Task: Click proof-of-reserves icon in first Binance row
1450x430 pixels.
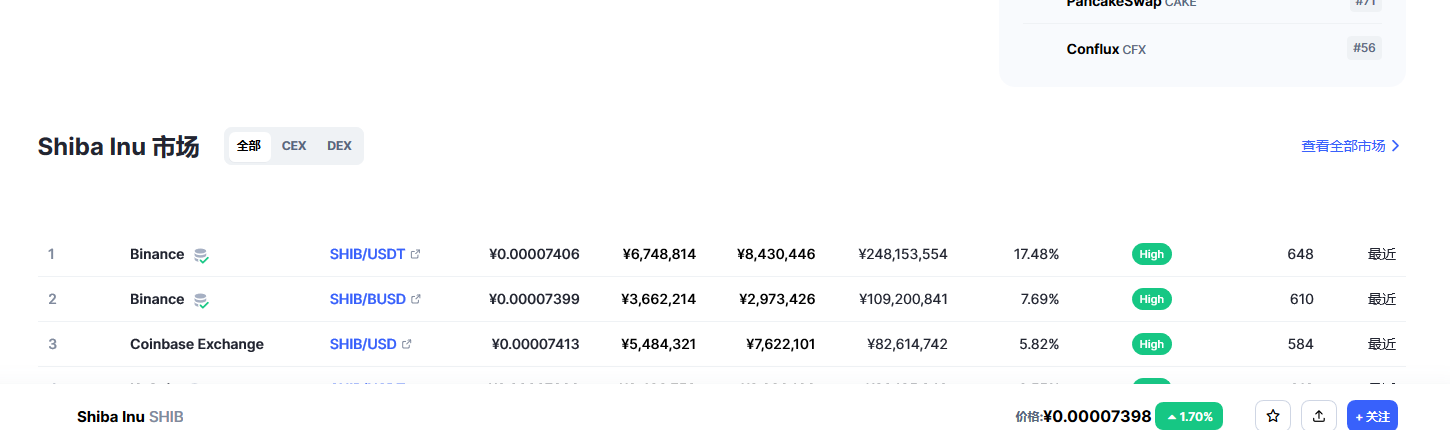Action: (201, 255)
